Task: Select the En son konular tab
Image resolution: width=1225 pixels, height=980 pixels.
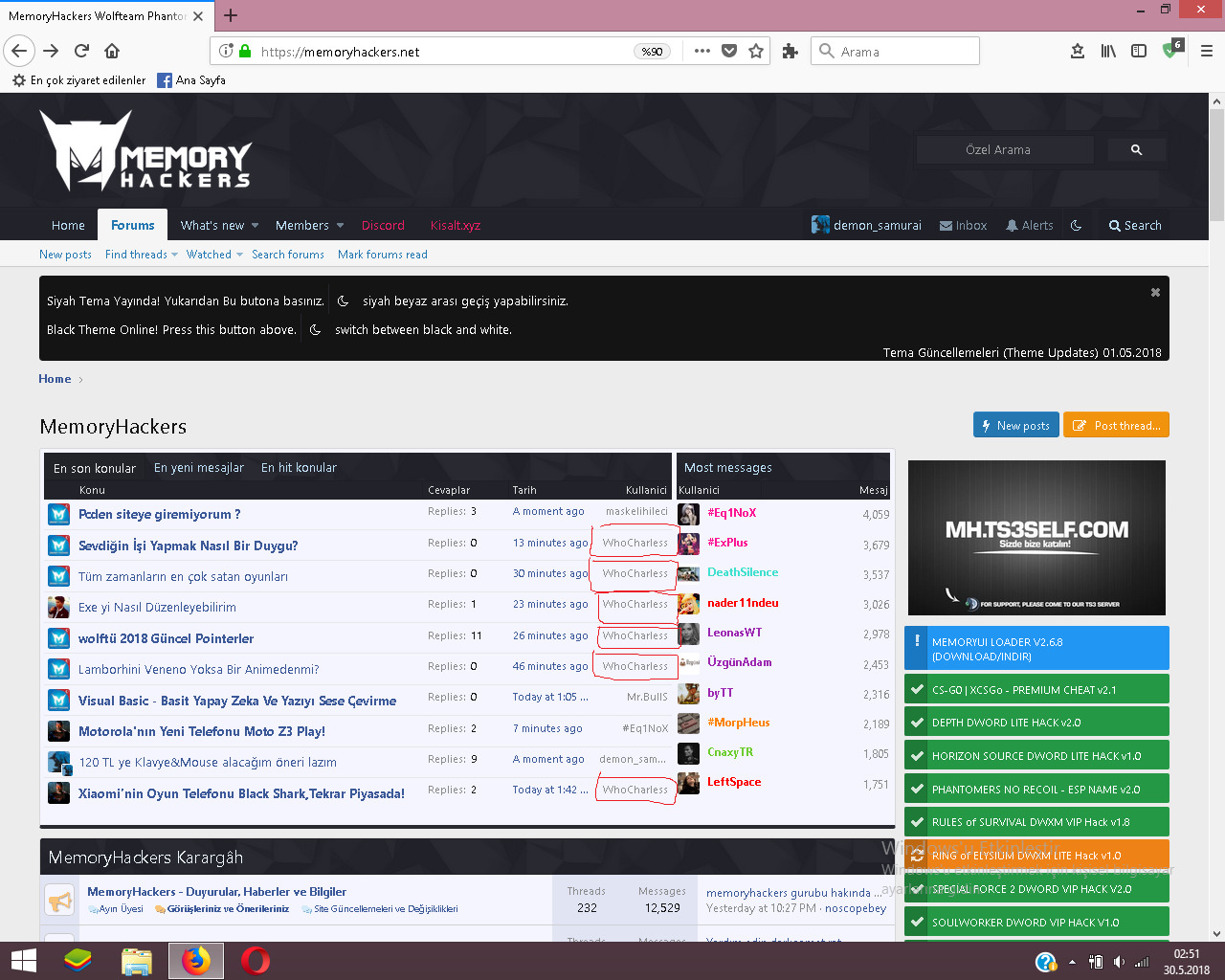Action: tap(95, 468)
